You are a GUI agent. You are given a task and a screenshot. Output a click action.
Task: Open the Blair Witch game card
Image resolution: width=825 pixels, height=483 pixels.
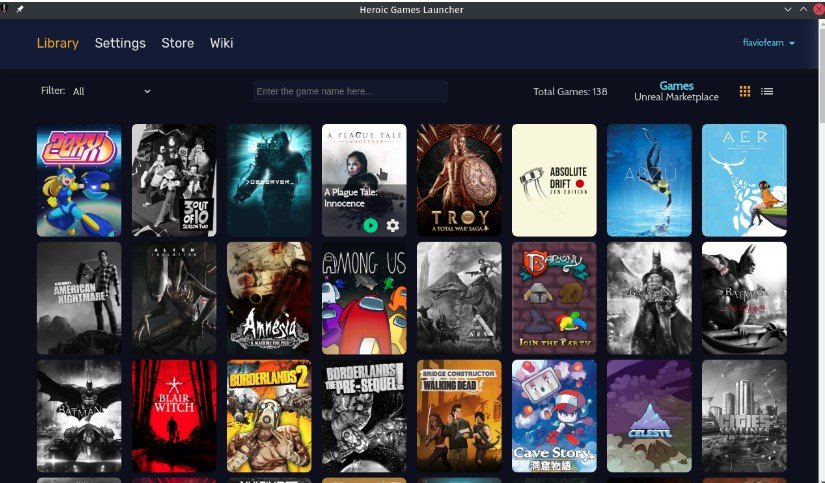point(174,416)
